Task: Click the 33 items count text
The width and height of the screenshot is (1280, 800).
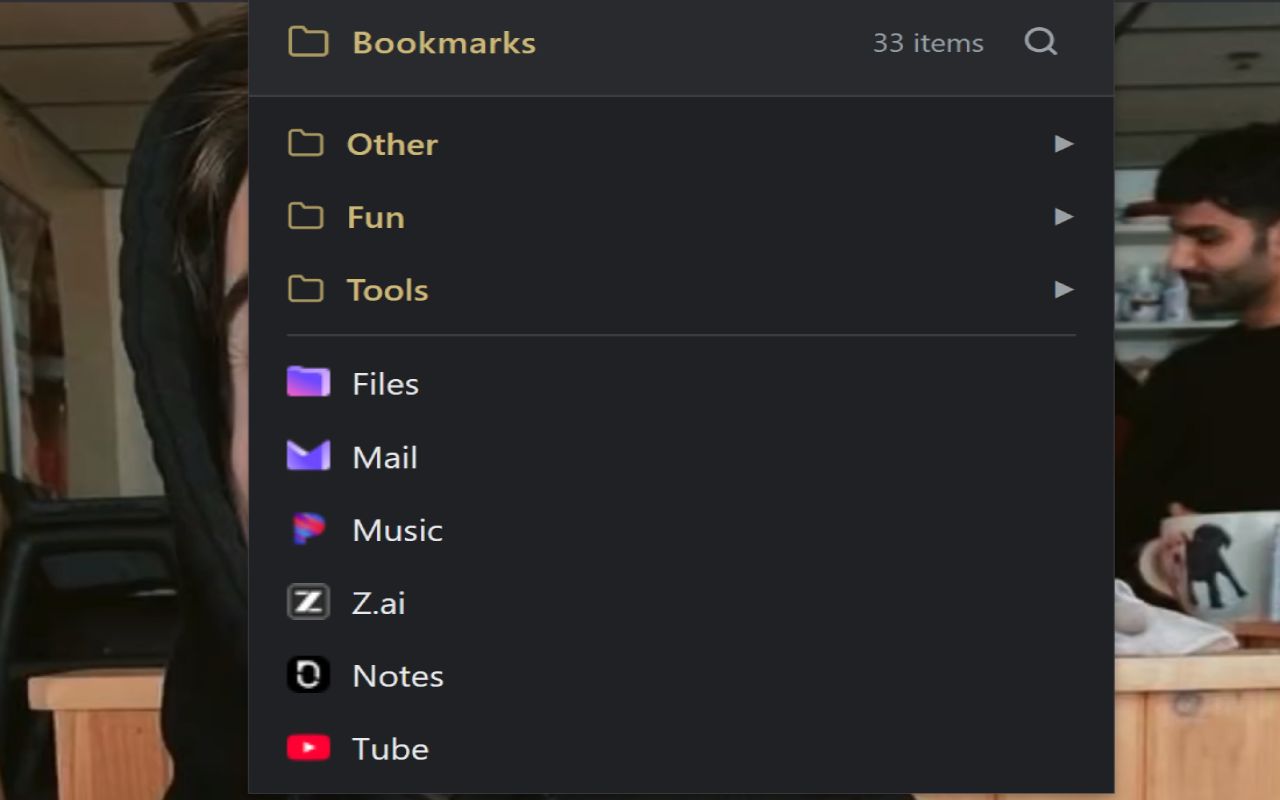Action: click(x=928, y=43)
